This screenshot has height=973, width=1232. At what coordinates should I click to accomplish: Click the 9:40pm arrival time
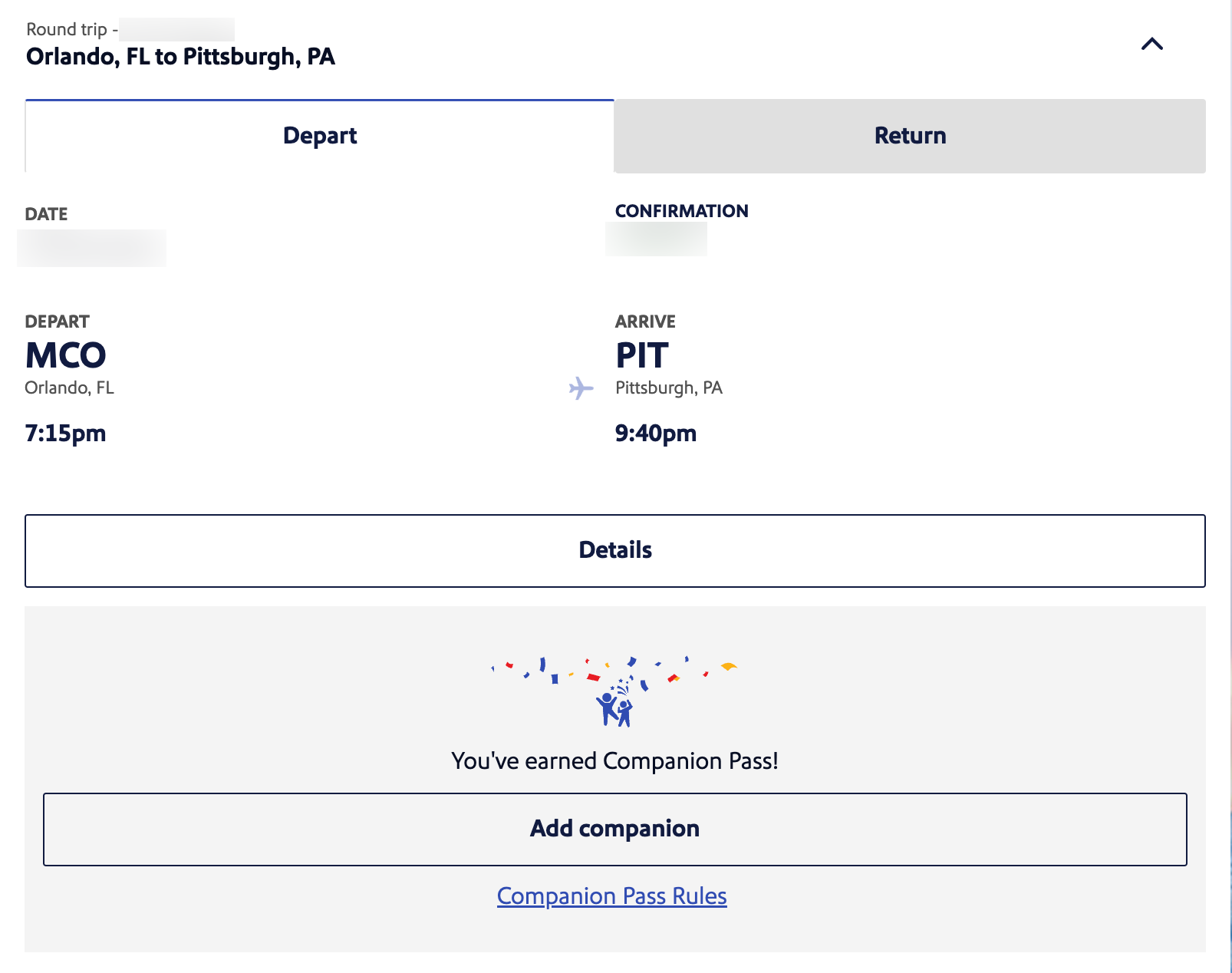click(655, 434)
